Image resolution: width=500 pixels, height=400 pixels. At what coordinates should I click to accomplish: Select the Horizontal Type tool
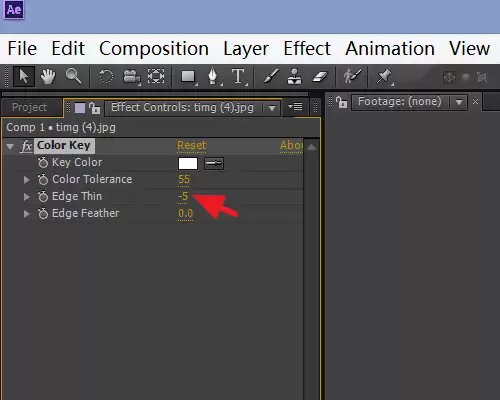tap(238, 76)
